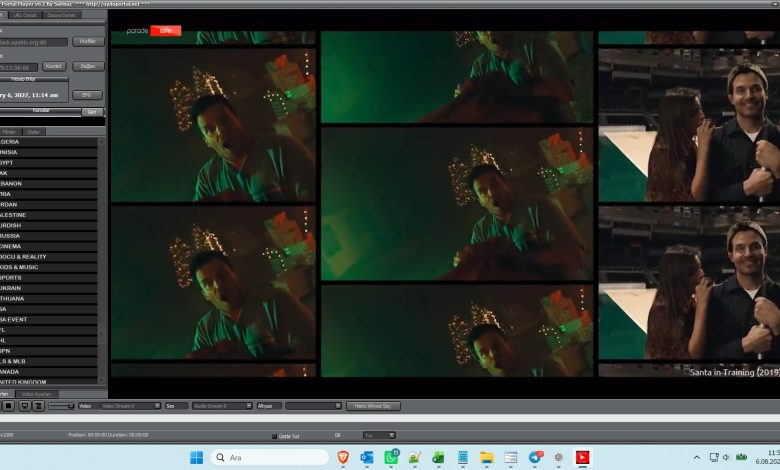The width and height of the screenshot is (780, 470).
Task: Open the green Excel-style app in the taskbar
Action: pyautogui.click(x=438, y=457)
